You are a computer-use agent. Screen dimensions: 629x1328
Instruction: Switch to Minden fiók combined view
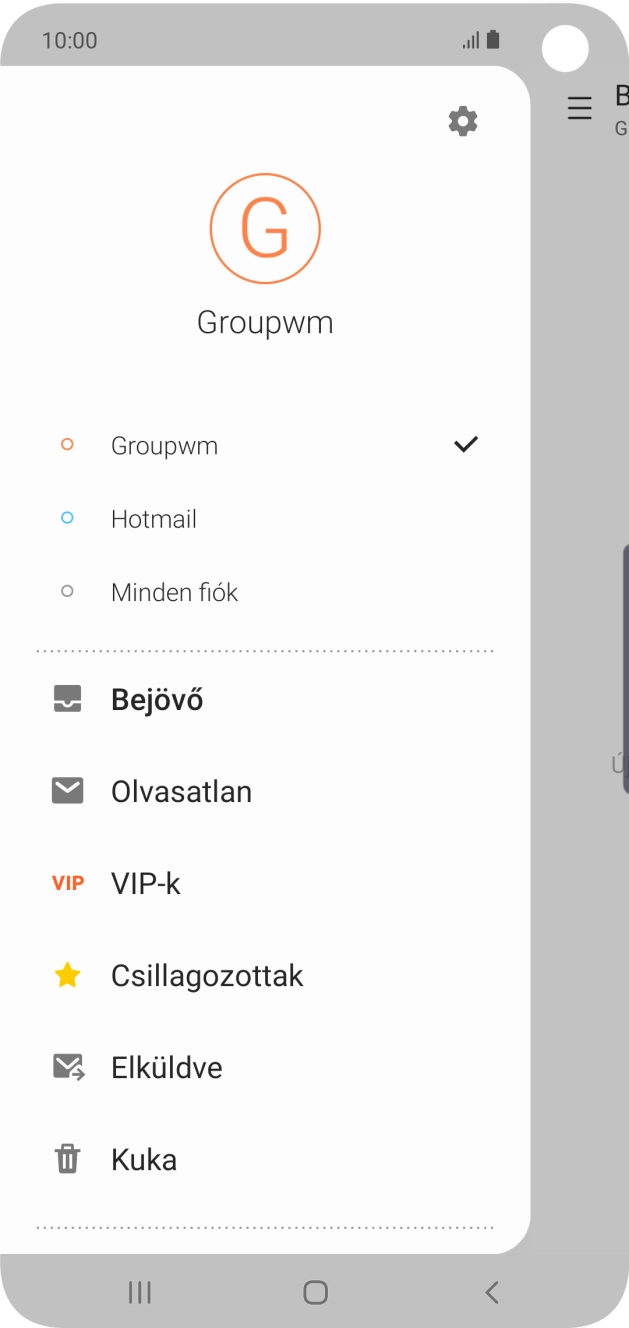point(175,591)
